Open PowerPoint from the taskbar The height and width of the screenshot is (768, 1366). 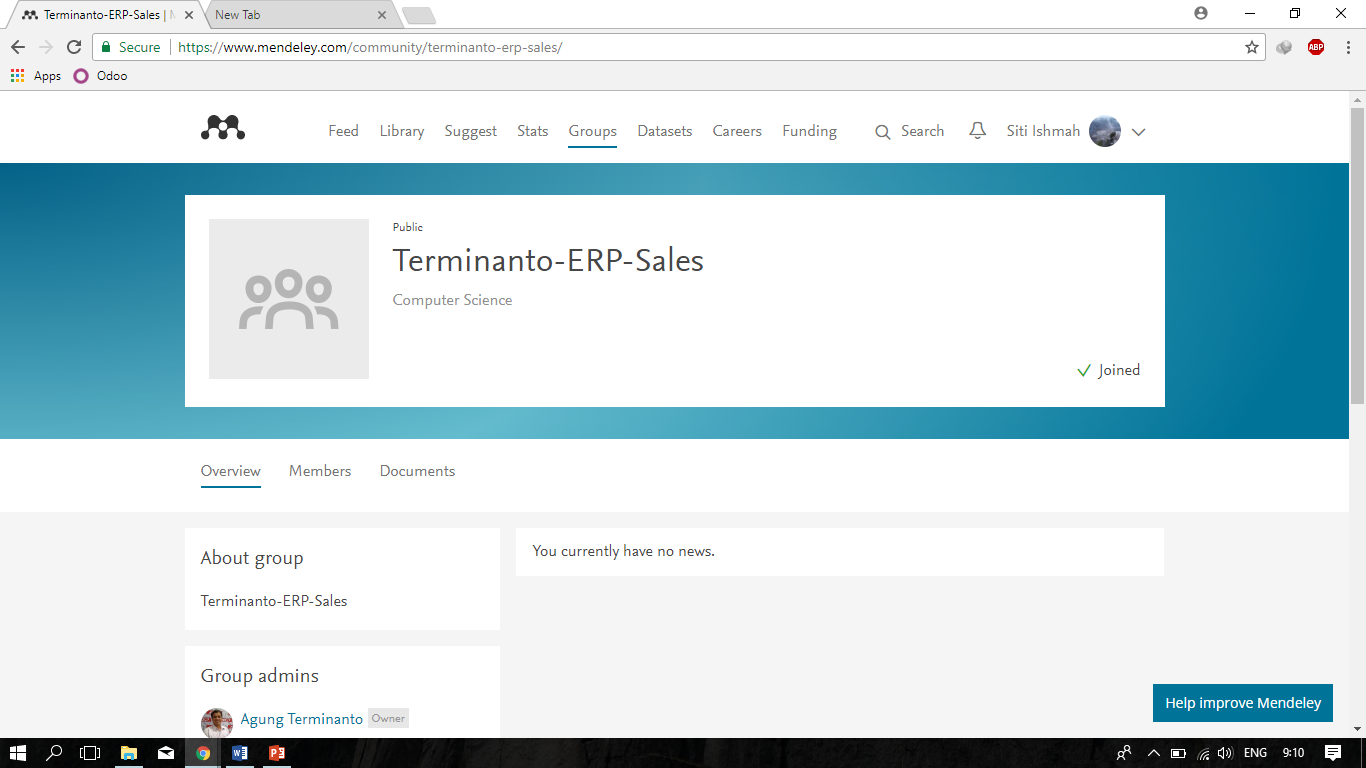pyautogui.click(x=277, y=753)
